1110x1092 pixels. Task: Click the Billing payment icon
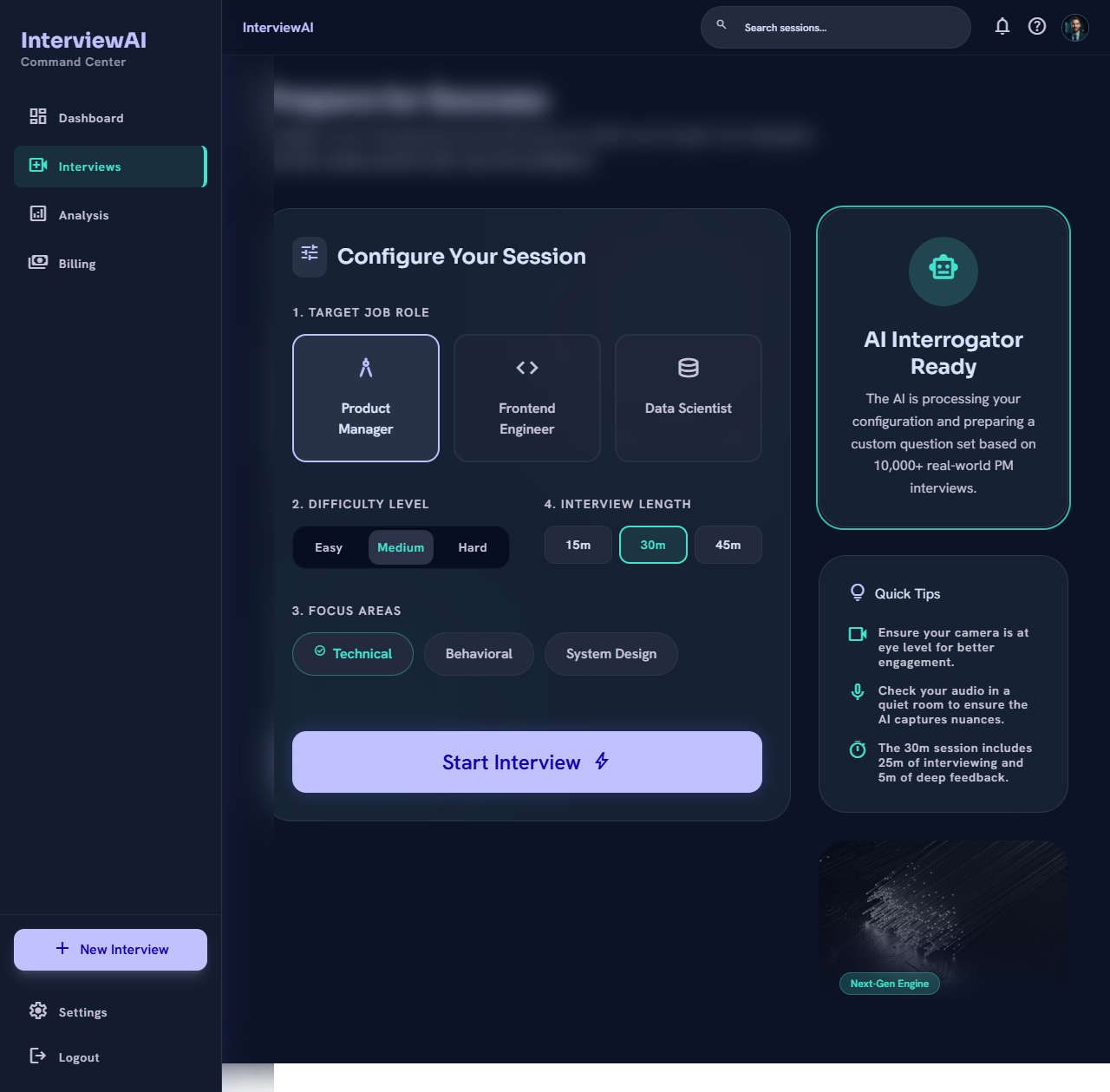coord(38,262)
